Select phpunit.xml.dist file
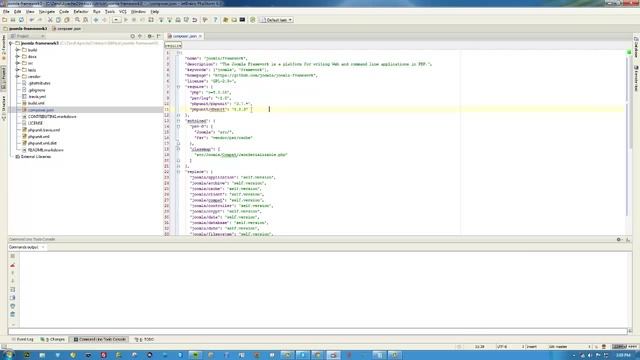Image resolution: width=640 pixels, height=360 pixels. (42, 143)
